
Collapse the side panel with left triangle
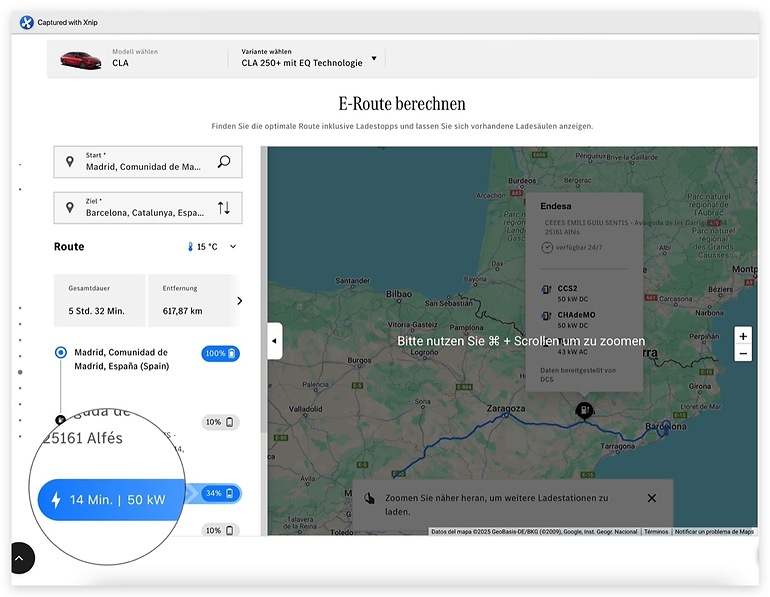(x=275, y=341)
